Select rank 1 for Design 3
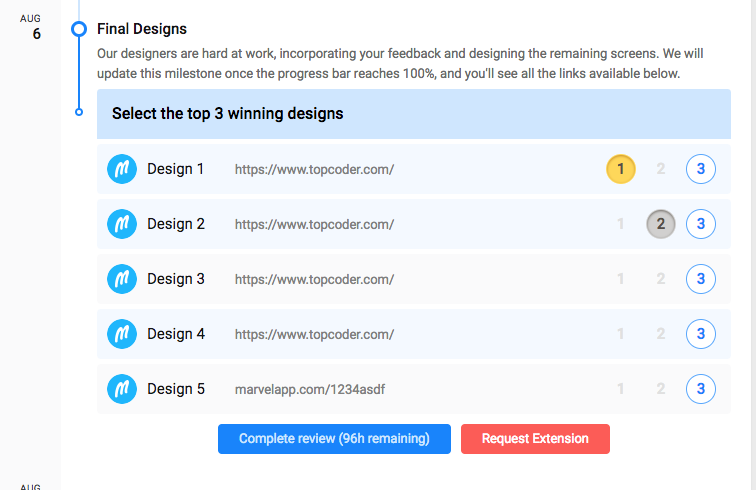This screenshot has width=756, height=490. tap(621, 279)
